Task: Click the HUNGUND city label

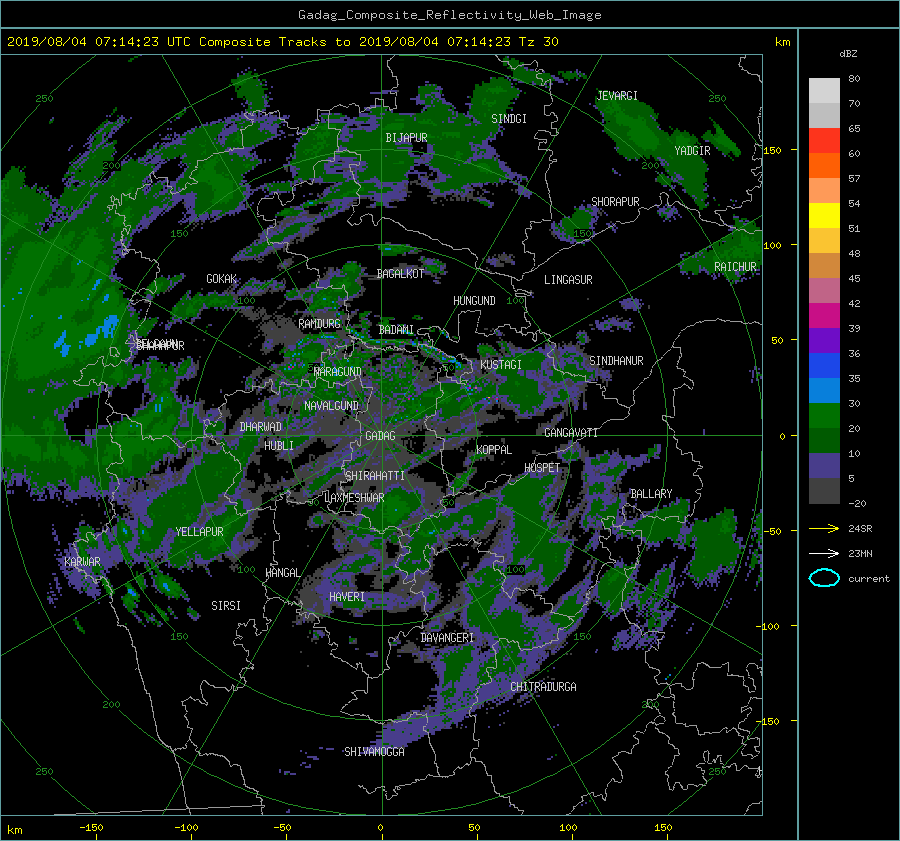Action: point(474,301)
